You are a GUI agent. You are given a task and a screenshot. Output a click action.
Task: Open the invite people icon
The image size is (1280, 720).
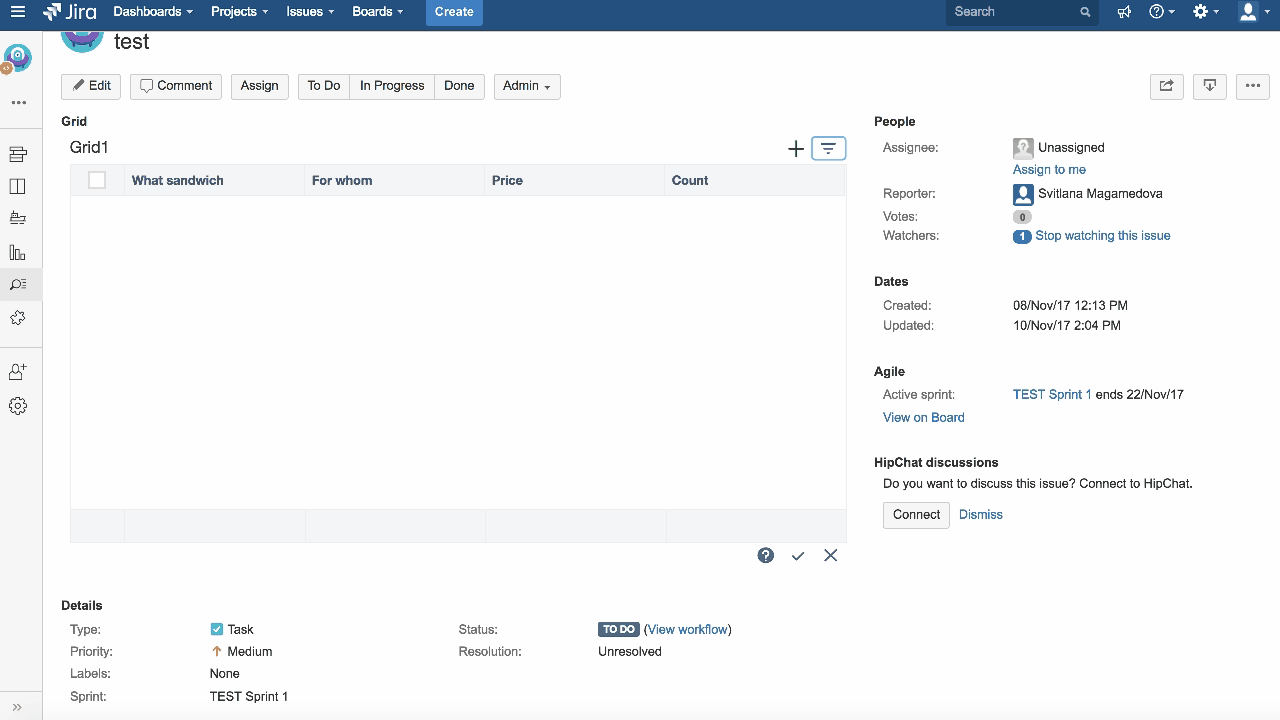[x=22, y=370]
